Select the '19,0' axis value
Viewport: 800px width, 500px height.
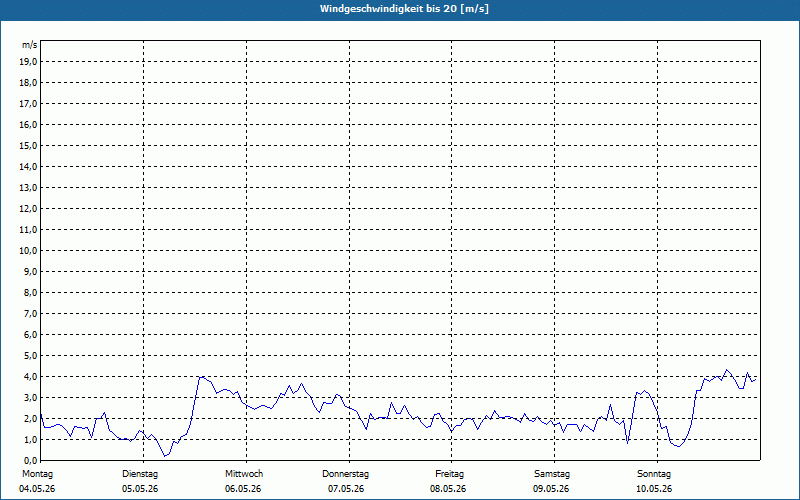pyautogui.click(x=28, y=62)
